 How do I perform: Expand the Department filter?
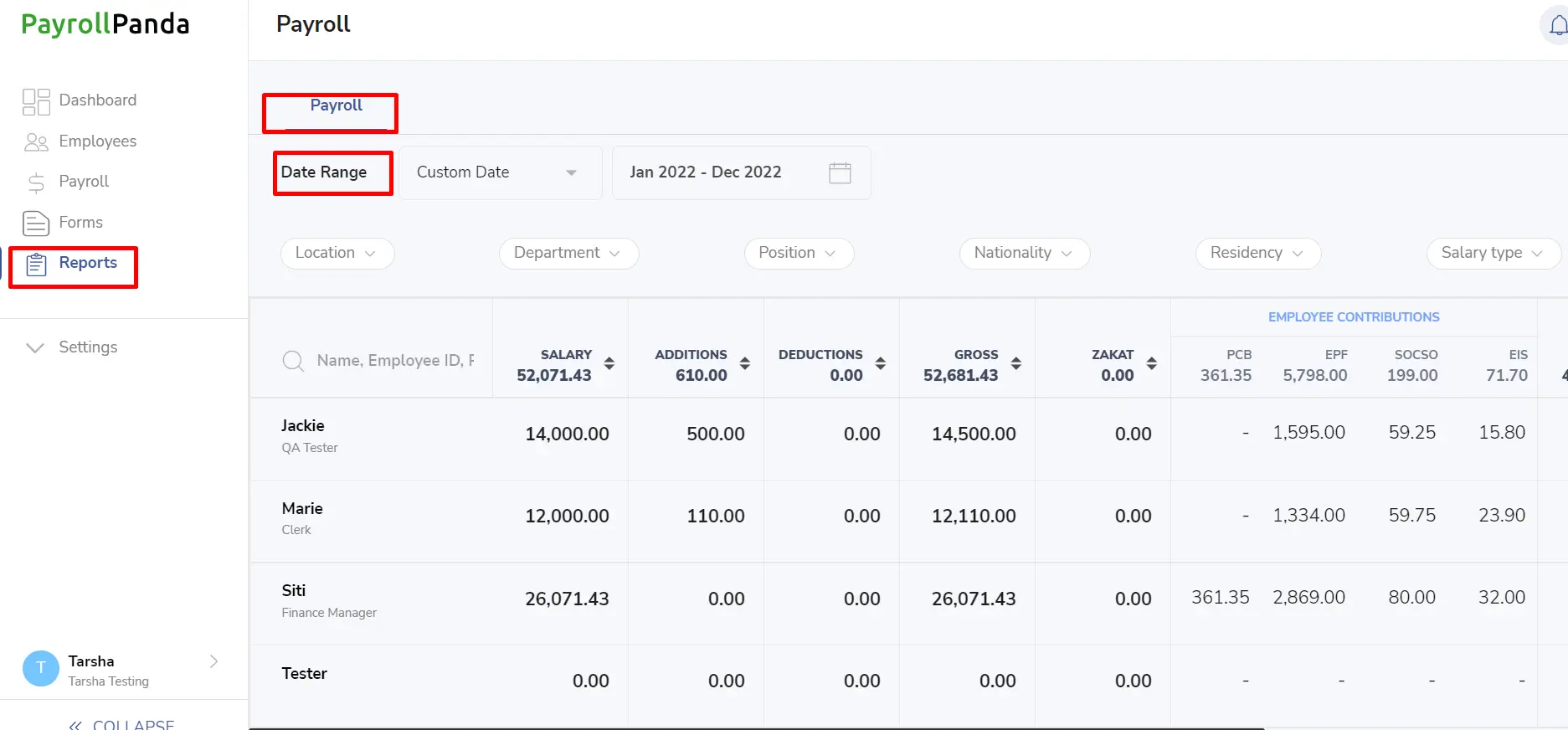click(568, 253)
